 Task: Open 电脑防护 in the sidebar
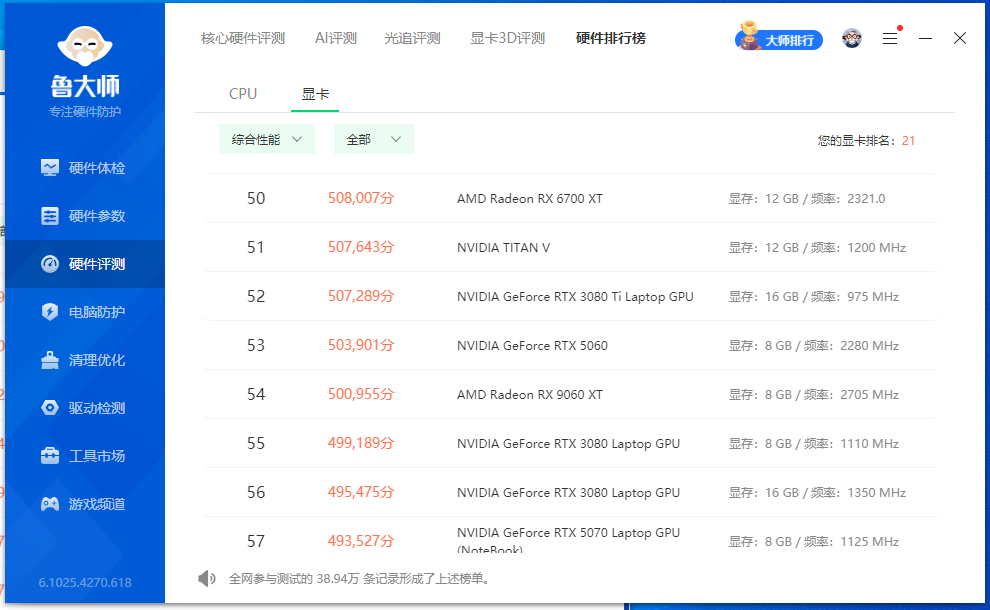click(x=85, y=312)
